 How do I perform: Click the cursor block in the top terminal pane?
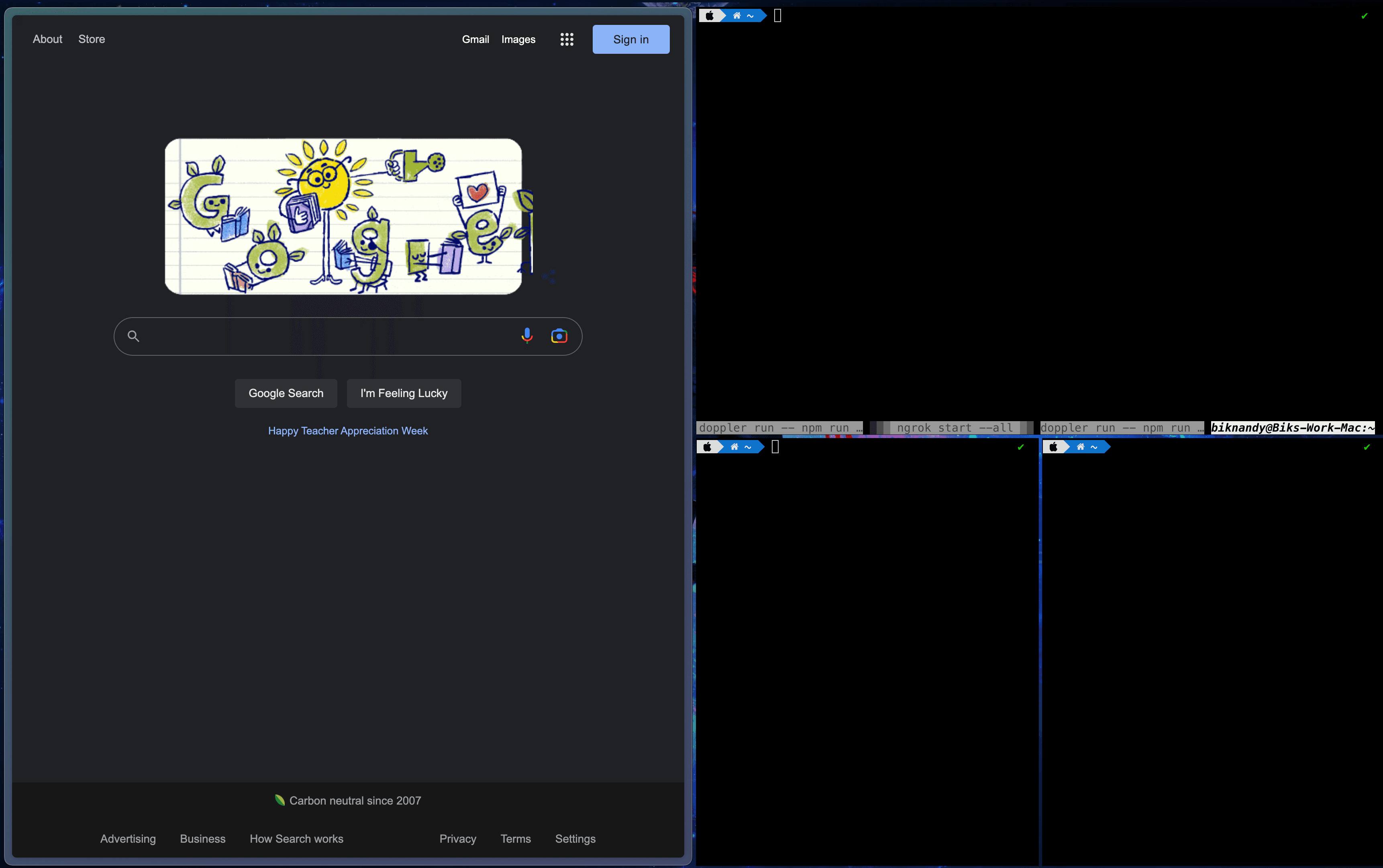click(x=777, y=16)
